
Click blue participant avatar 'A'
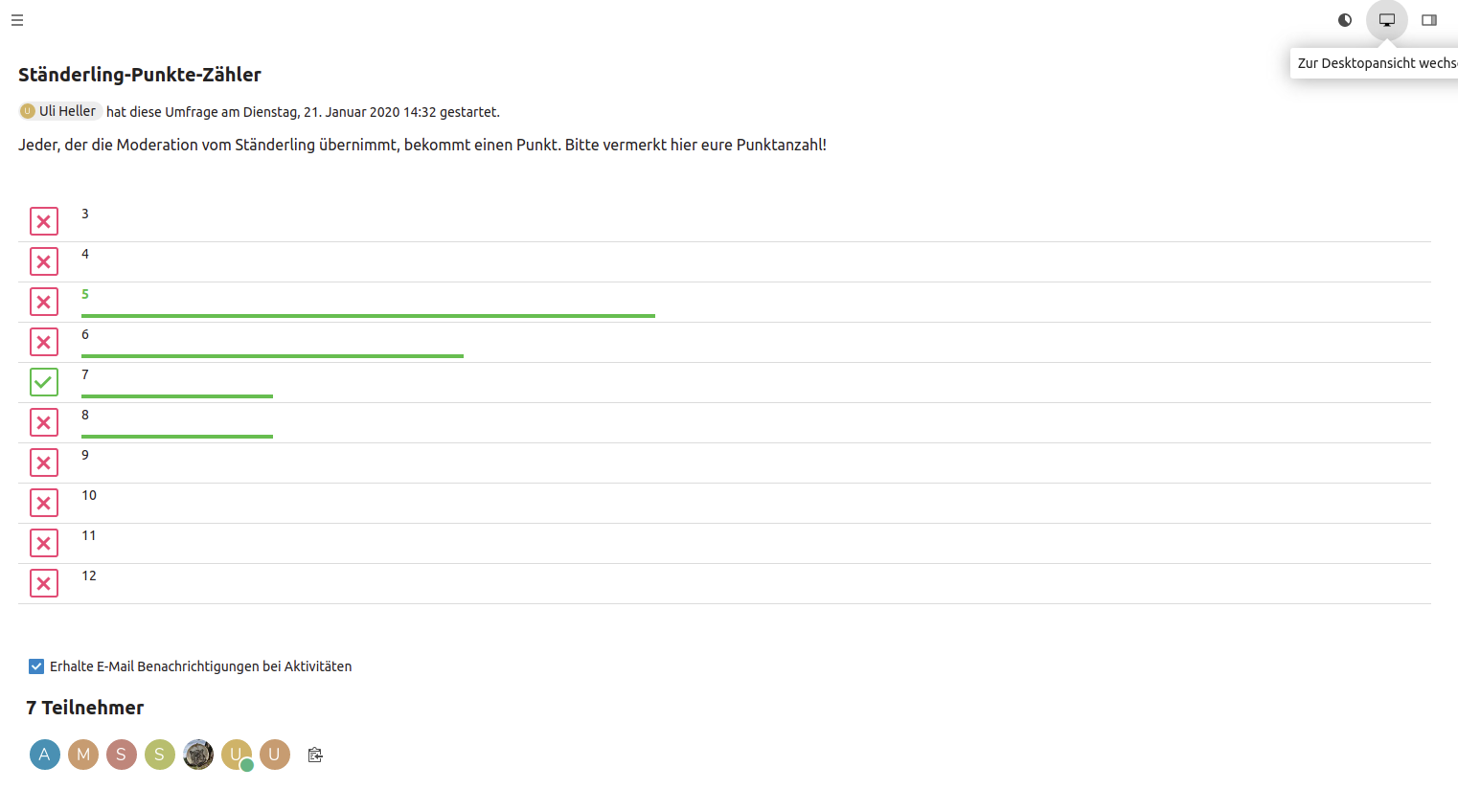pyautogui.click(x=45, y=755)
